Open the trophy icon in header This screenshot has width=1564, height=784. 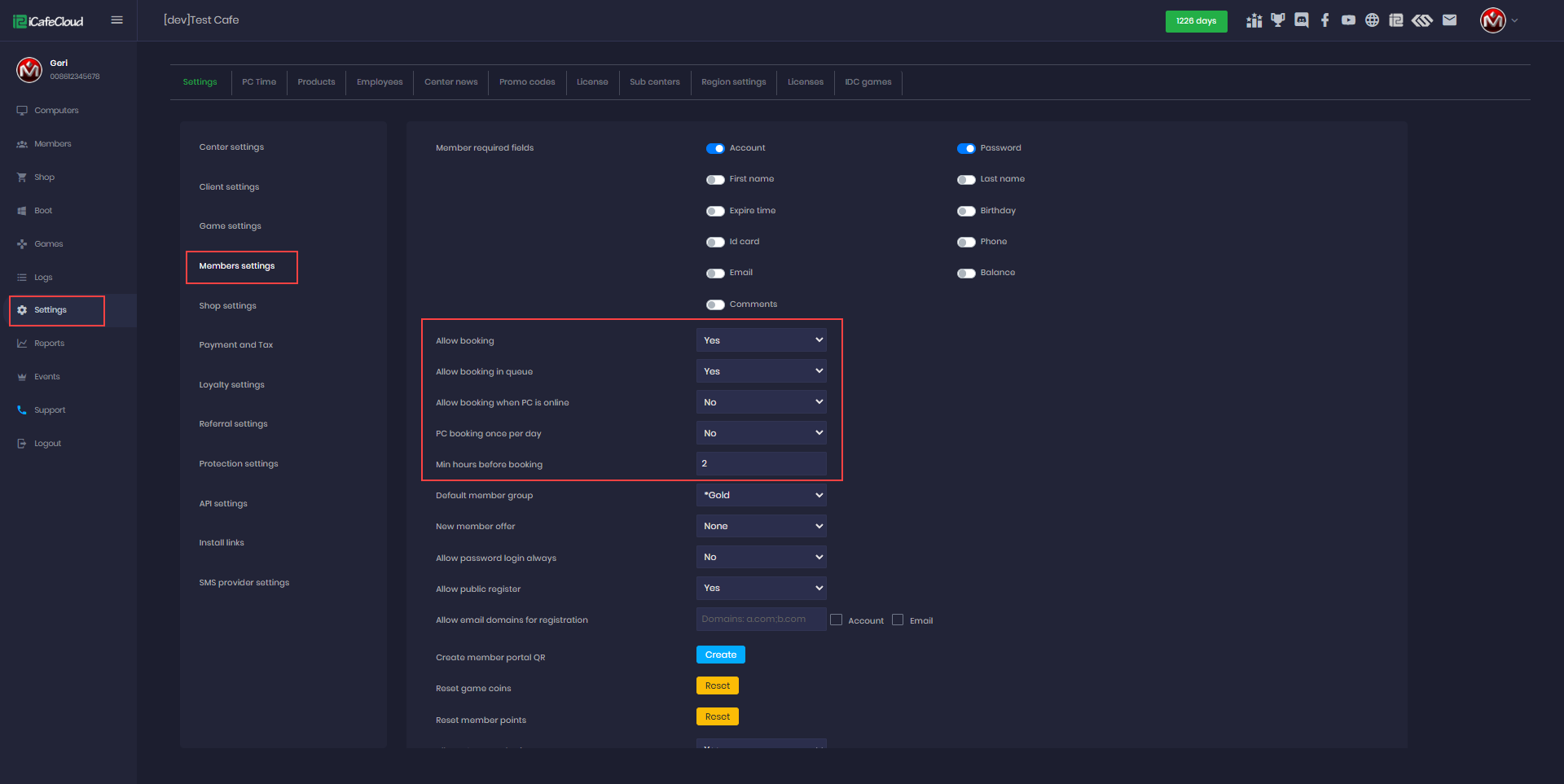coord(1278,20)
